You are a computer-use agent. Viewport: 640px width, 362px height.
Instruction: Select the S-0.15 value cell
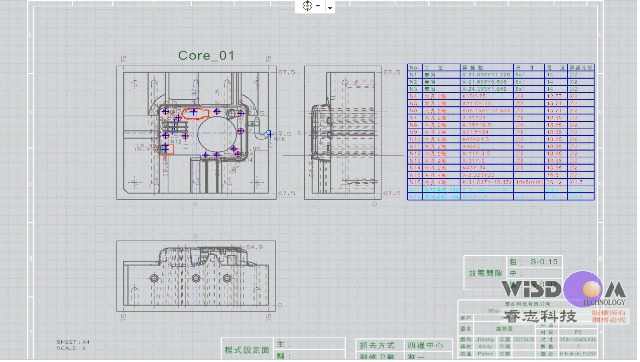click(535, 262)
